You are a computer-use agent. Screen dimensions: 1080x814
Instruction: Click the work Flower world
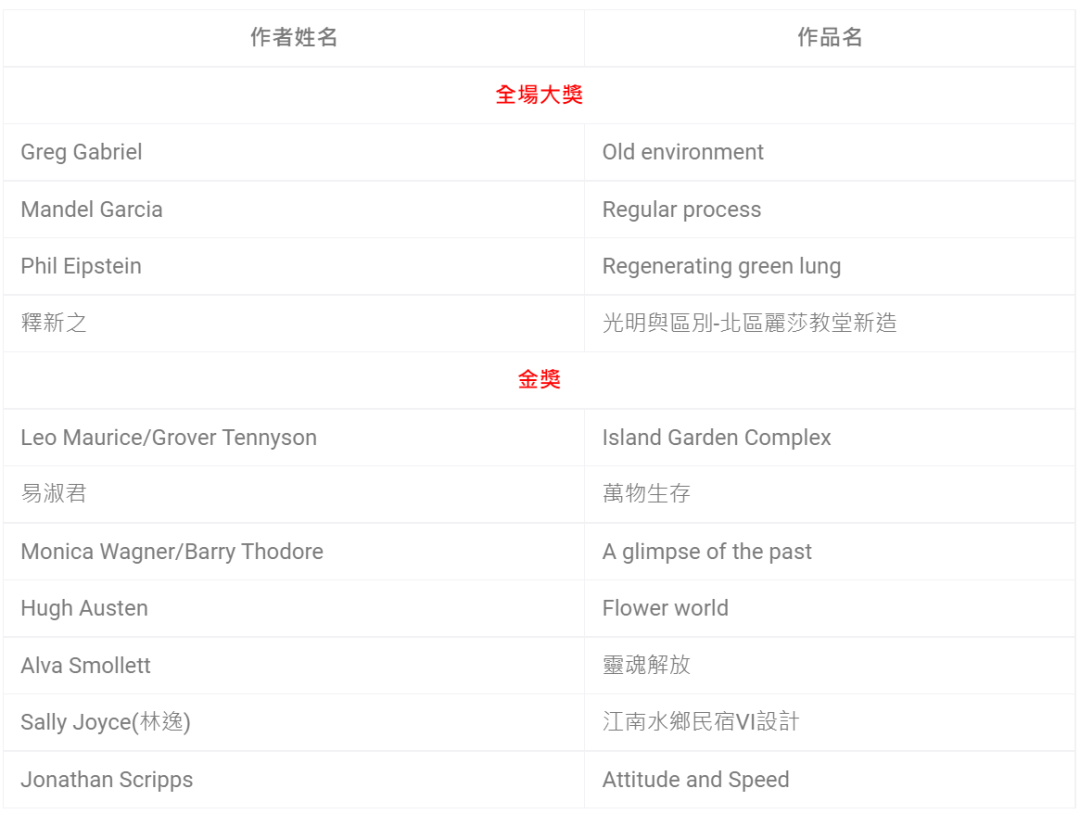point(665,609)
